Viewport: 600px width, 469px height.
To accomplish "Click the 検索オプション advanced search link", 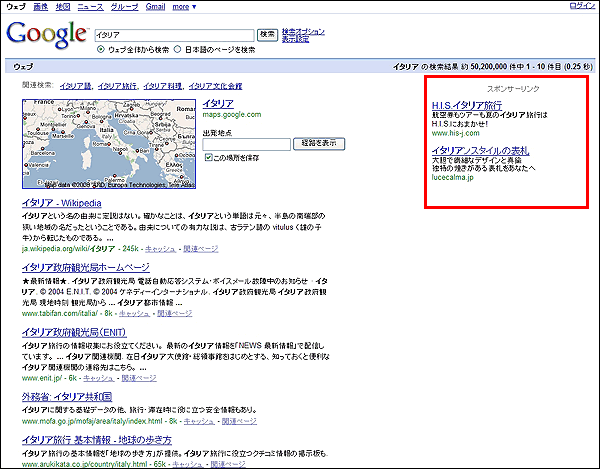I will (x=303, y=31).
